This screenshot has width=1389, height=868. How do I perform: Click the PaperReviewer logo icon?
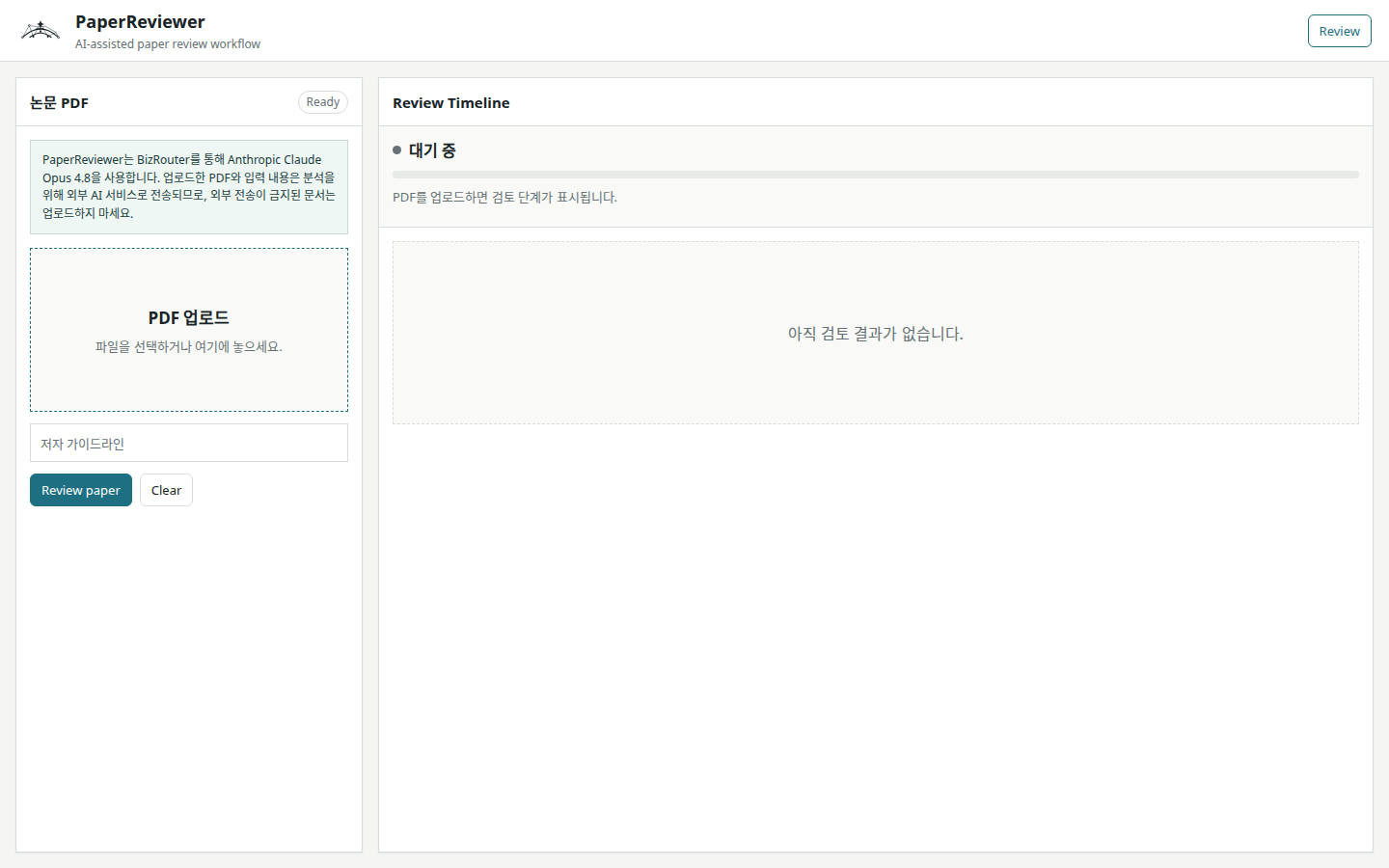[x=41, y=31]
